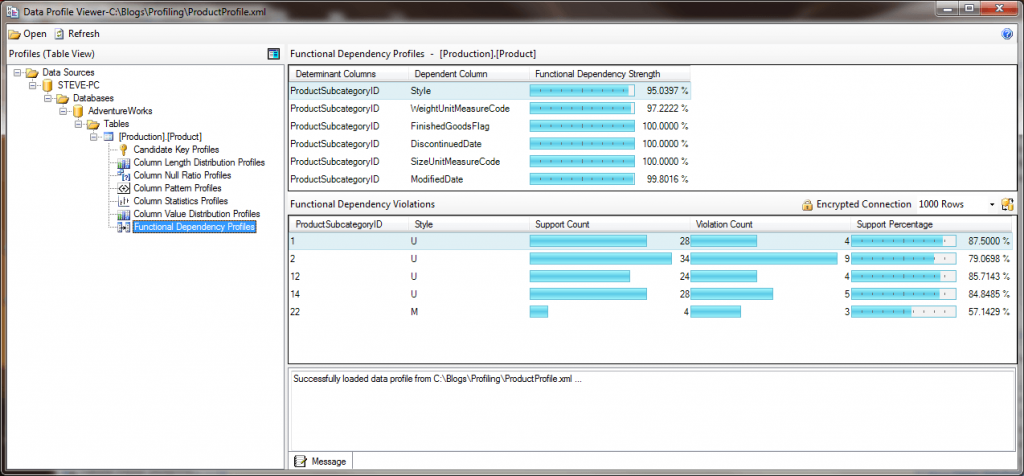Refresh the data profile view

(77, 34)
